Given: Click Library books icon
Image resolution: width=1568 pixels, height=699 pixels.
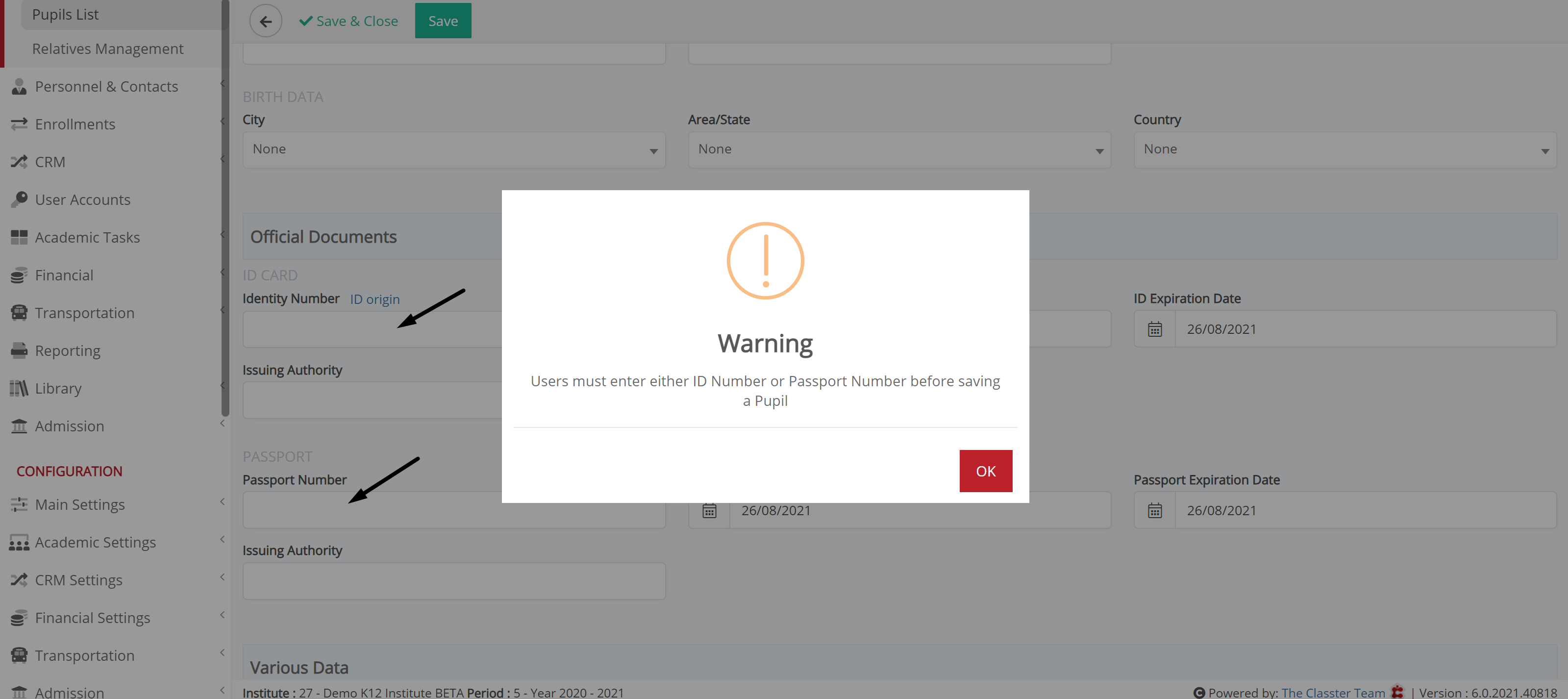Looking at the screenshot, I should [19, 388].
